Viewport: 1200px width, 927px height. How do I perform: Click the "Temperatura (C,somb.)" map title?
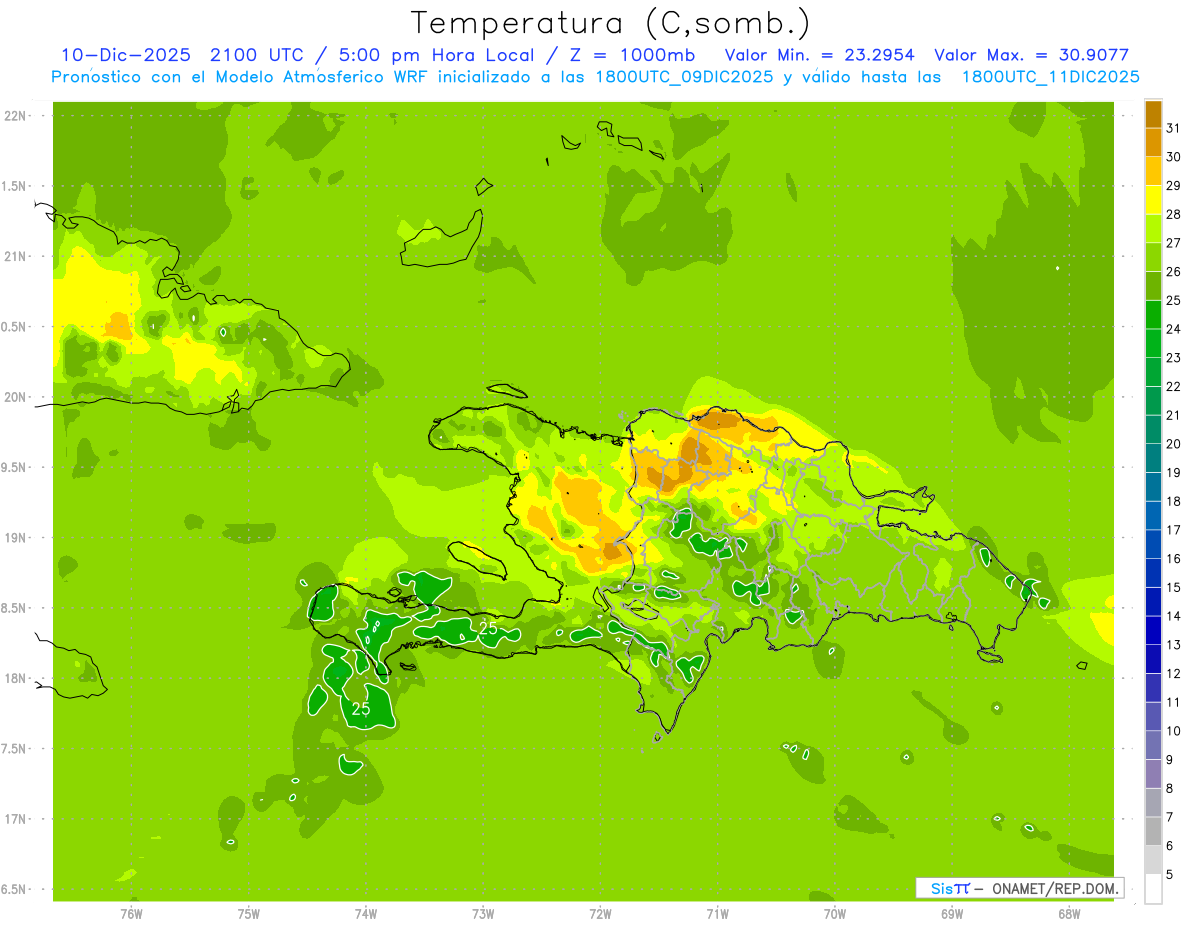[611, 22]
